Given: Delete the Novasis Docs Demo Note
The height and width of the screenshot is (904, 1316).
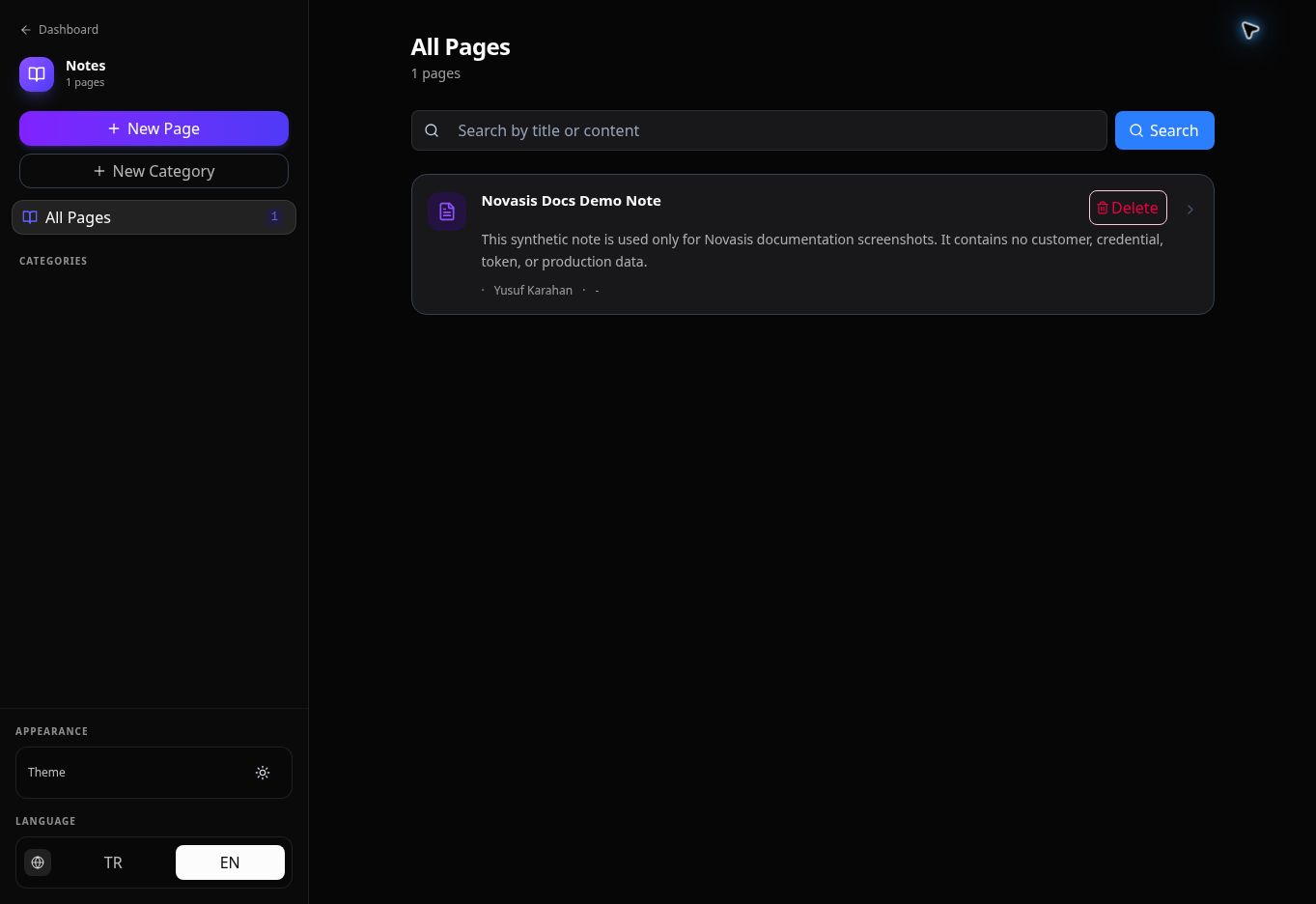Looking at the screenshot, I should pyautogui.click(x=1128, y=208).
